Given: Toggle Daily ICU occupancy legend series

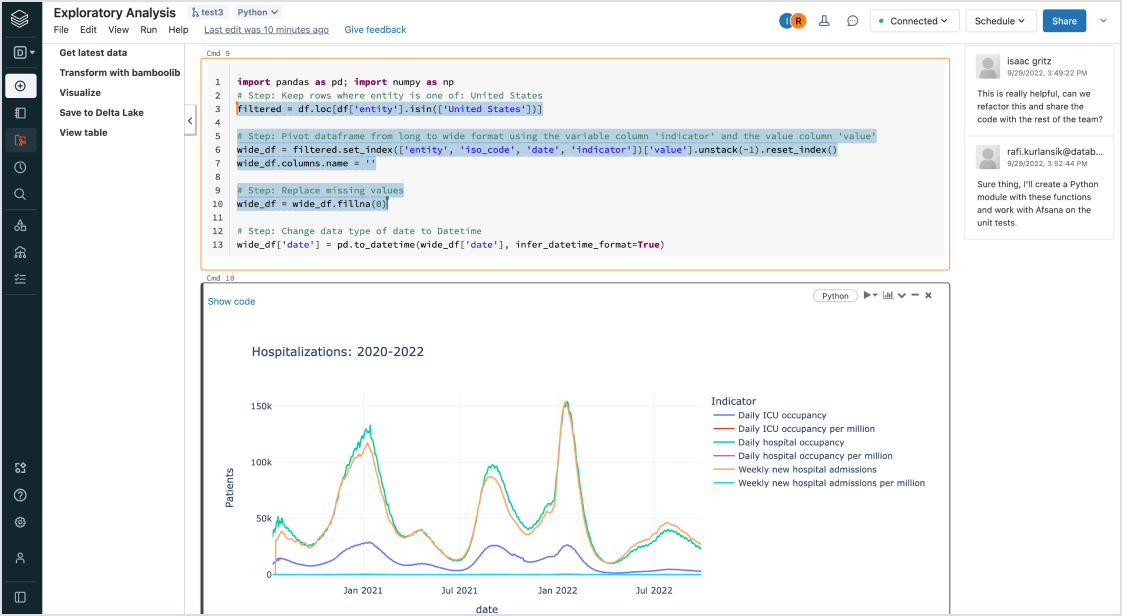Looking at the screenshot, I should (781, 415).
